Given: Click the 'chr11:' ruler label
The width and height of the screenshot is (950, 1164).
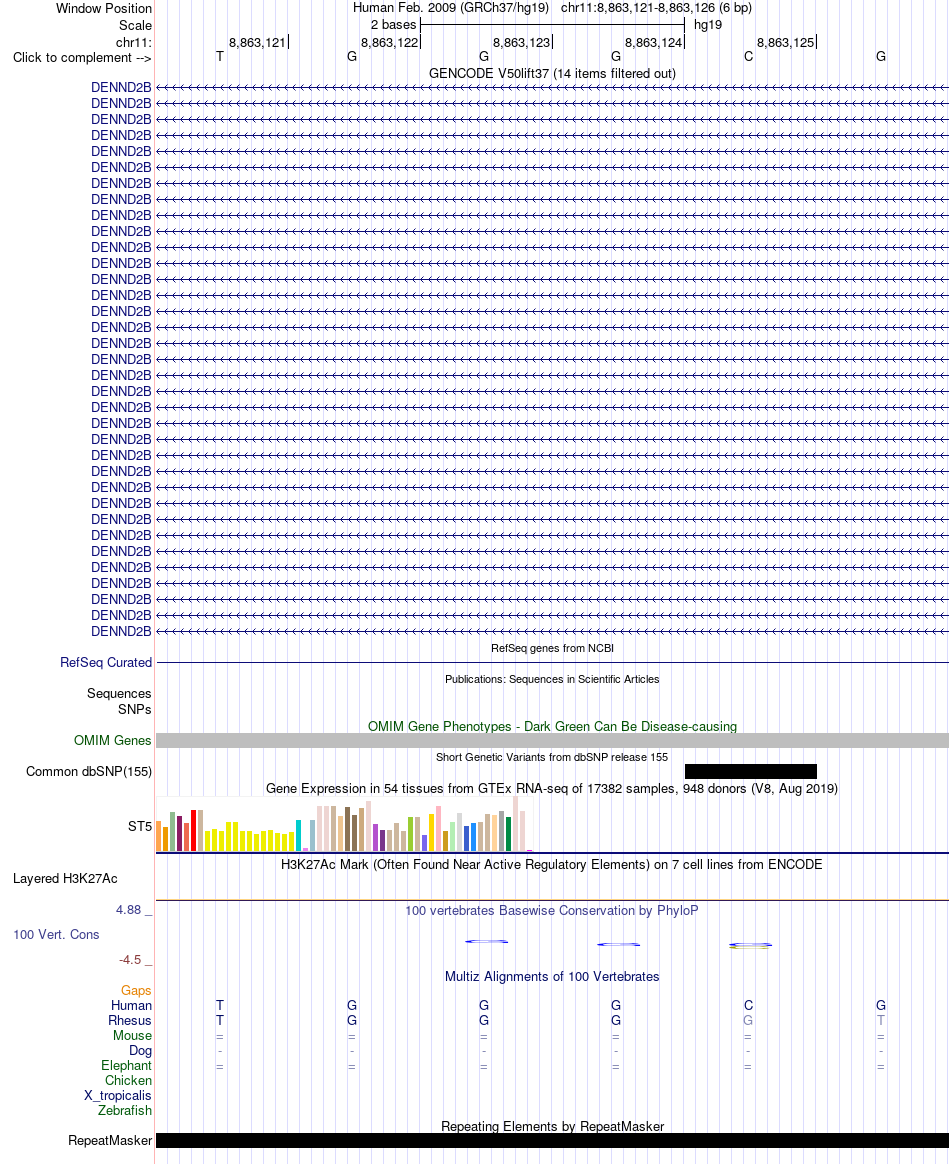Looking at the screenshot, I should point(134,42).
